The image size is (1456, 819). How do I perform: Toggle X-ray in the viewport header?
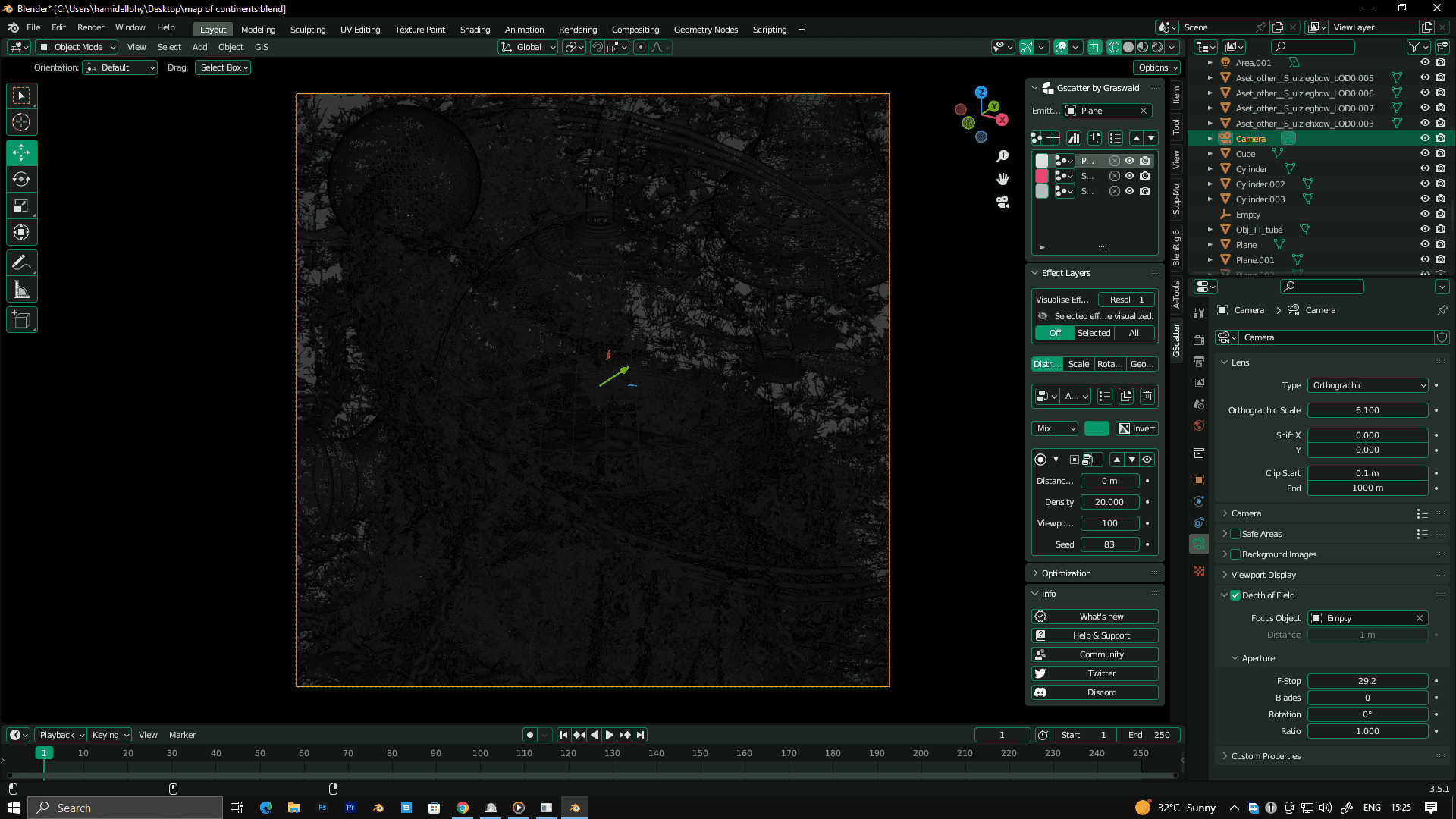point(1094,47)
